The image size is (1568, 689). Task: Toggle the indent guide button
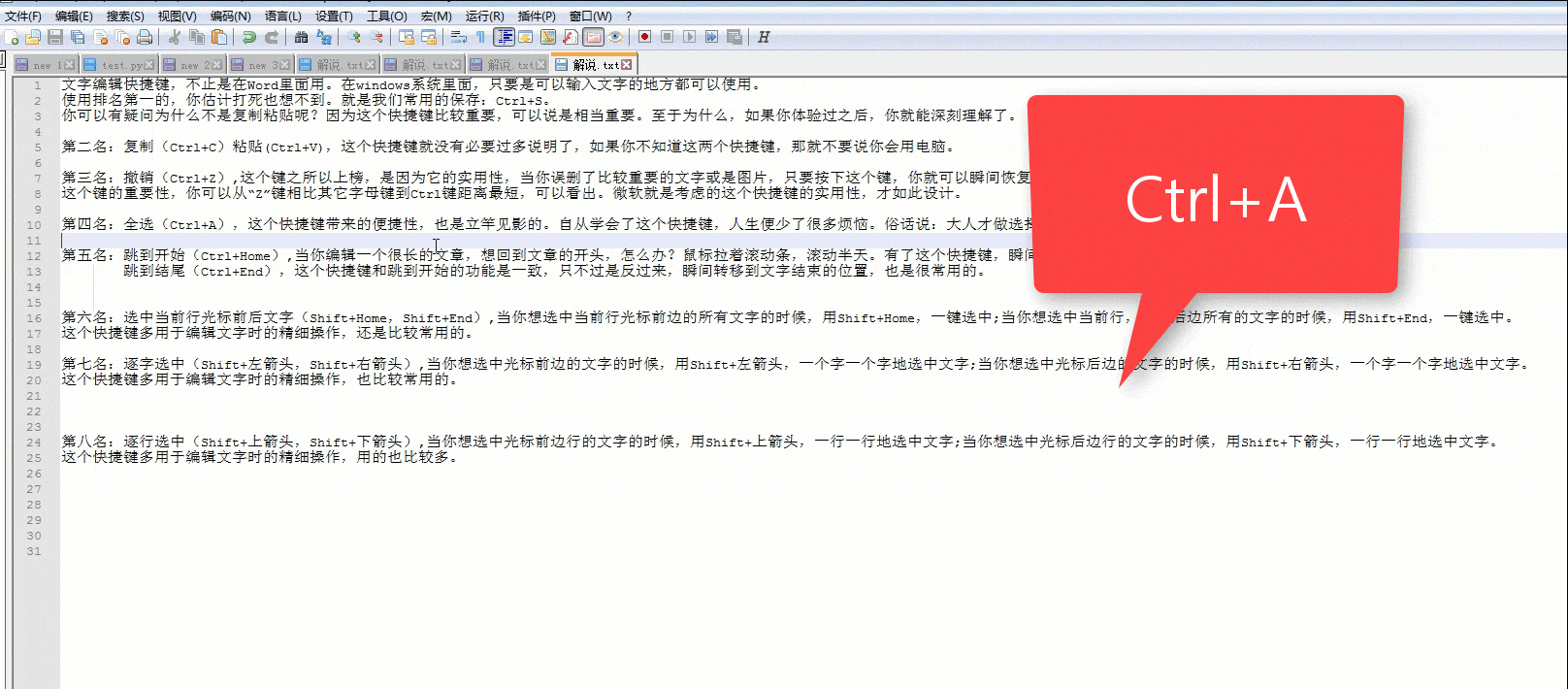click(x=504, y=37)
